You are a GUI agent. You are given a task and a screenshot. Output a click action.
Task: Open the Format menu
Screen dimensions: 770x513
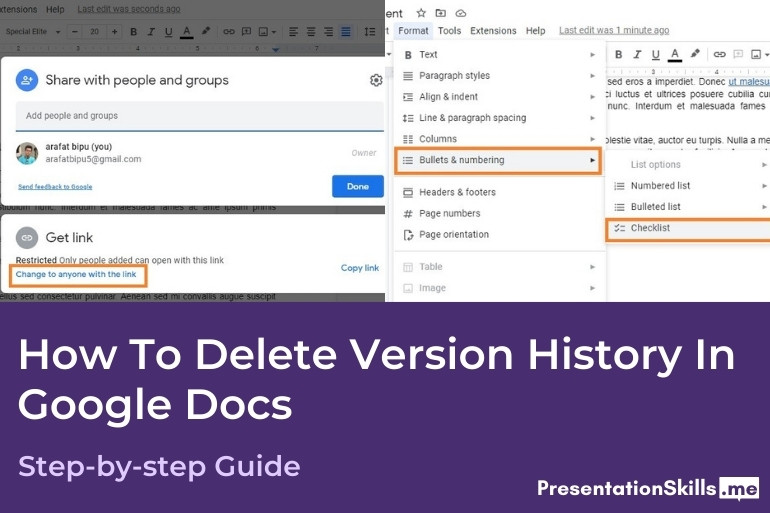click(x=413, y=31)
